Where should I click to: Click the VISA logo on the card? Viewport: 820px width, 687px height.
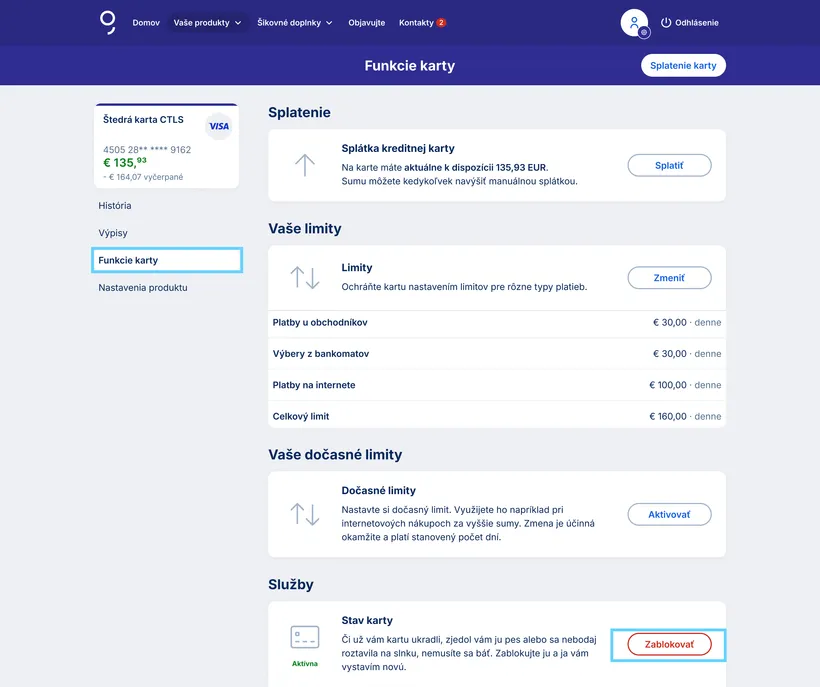218,125
